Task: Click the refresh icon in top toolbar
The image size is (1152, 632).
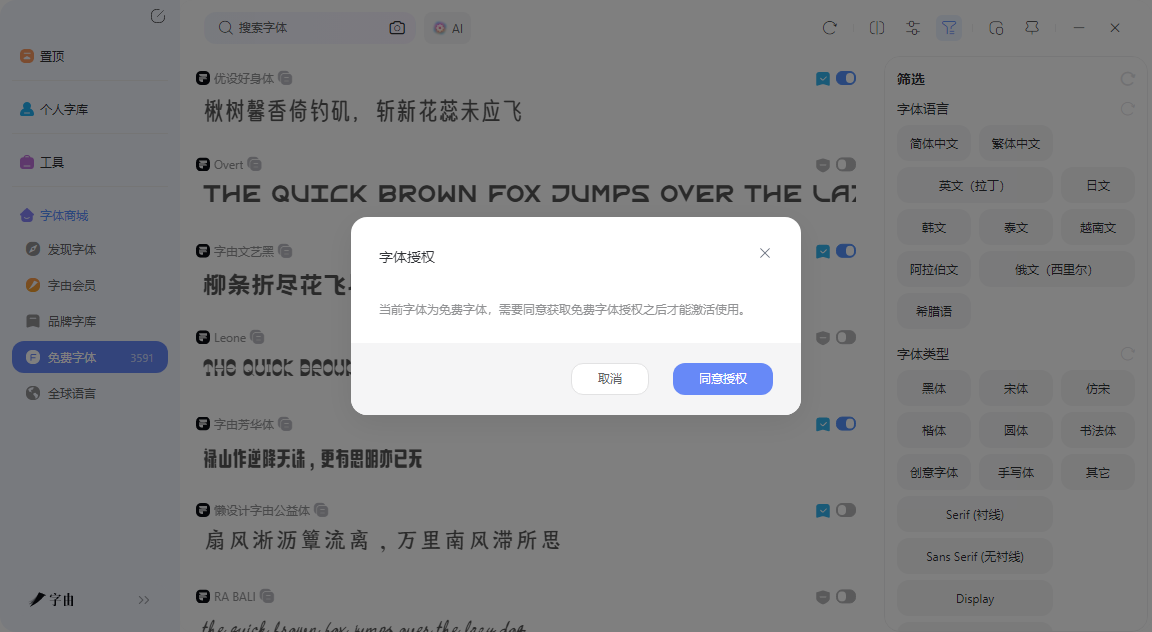Action: click(829, 28)
